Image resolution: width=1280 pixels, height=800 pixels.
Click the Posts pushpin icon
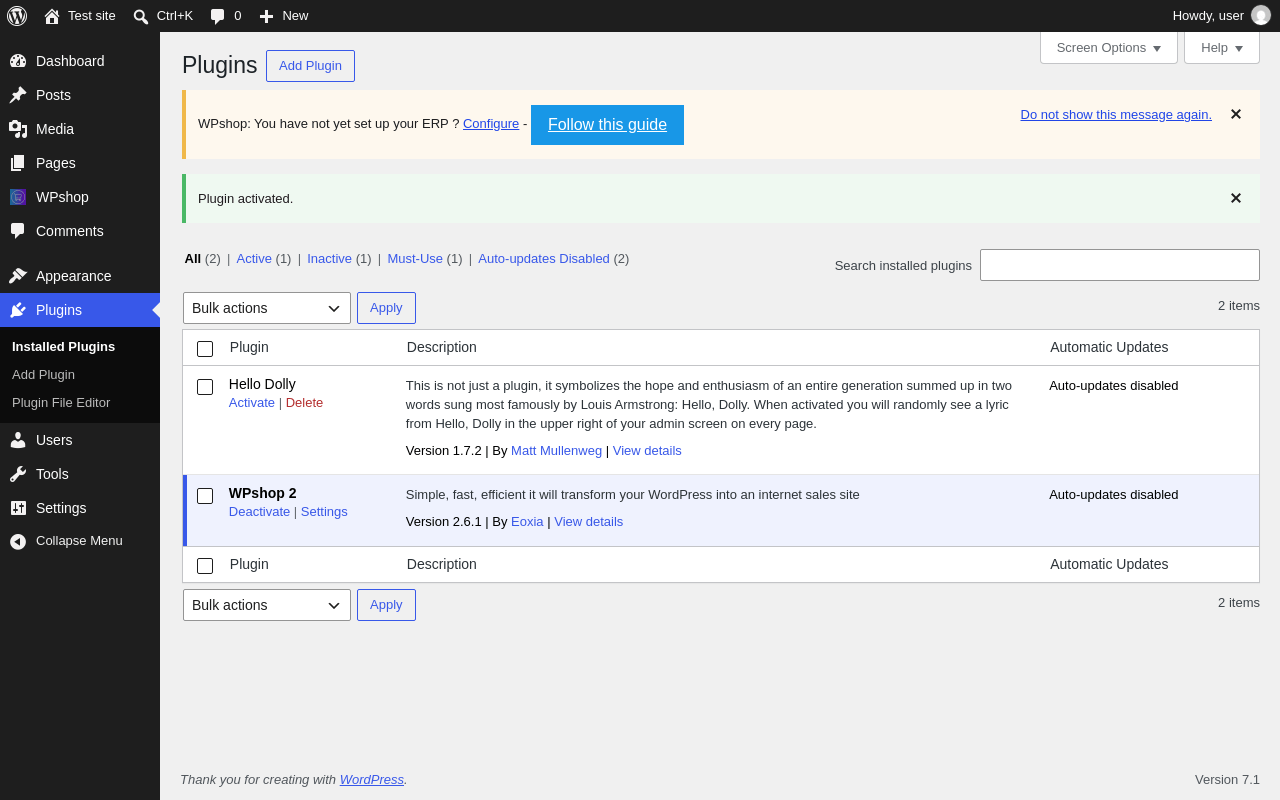(18, 95)
